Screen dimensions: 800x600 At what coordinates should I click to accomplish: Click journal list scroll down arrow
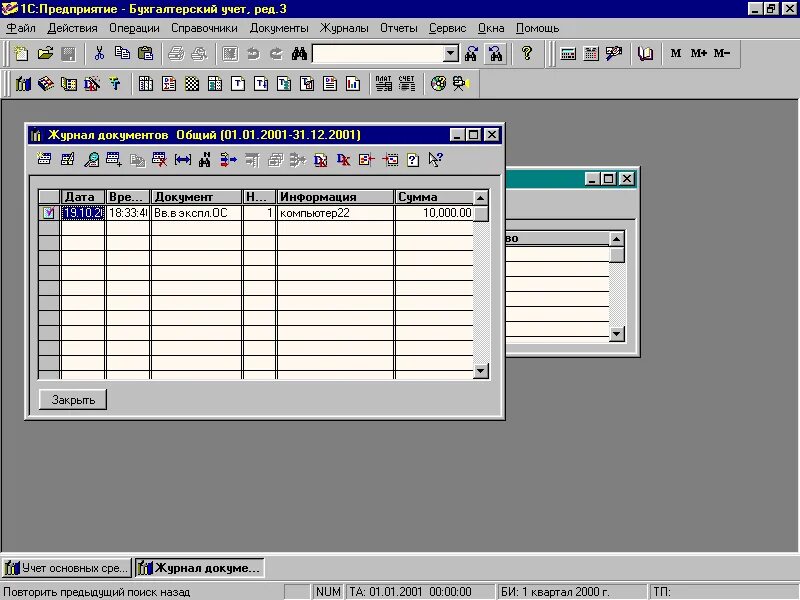tap(481, 371)
